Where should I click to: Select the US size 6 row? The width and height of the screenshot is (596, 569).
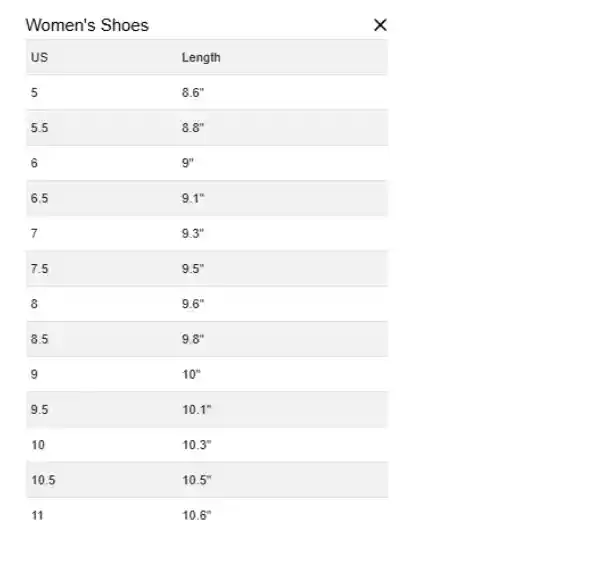pos(207,163)
